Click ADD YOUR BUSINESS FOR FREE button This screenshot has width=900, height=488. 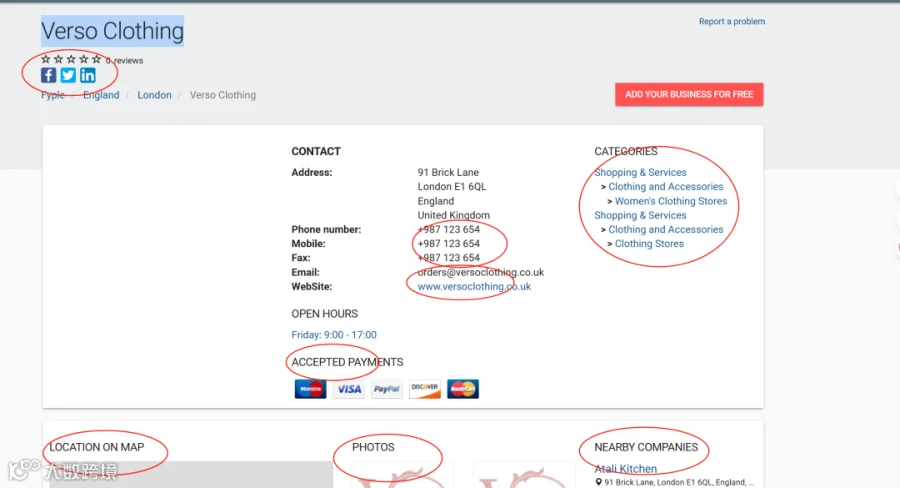pyautogui.click(x=689, y=94)
